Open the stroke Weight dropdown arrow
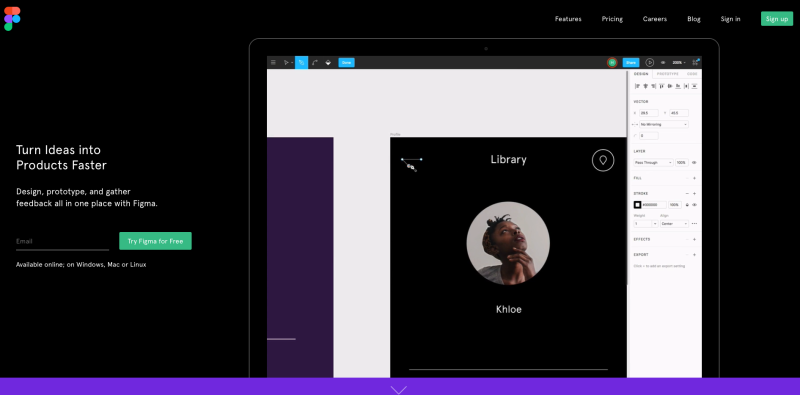 655,224
